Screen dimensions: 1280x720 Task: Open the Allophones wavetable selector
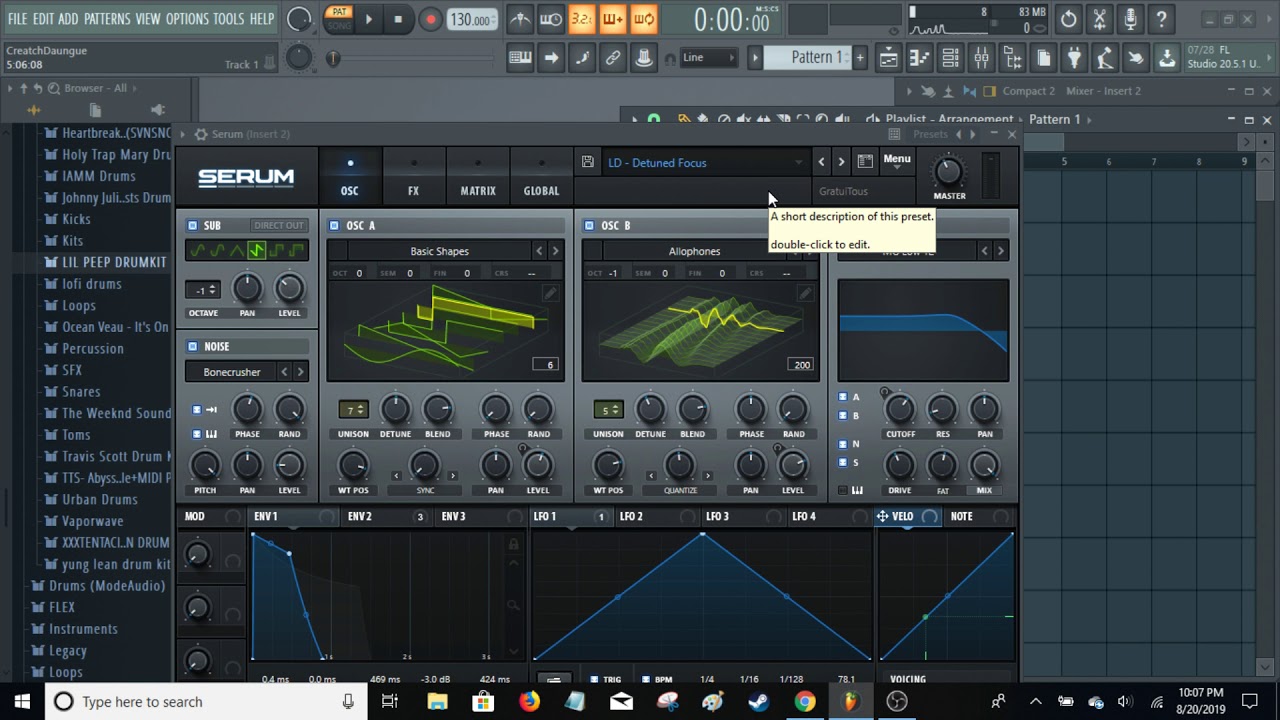pyautogui.click(x=694, y=251)
